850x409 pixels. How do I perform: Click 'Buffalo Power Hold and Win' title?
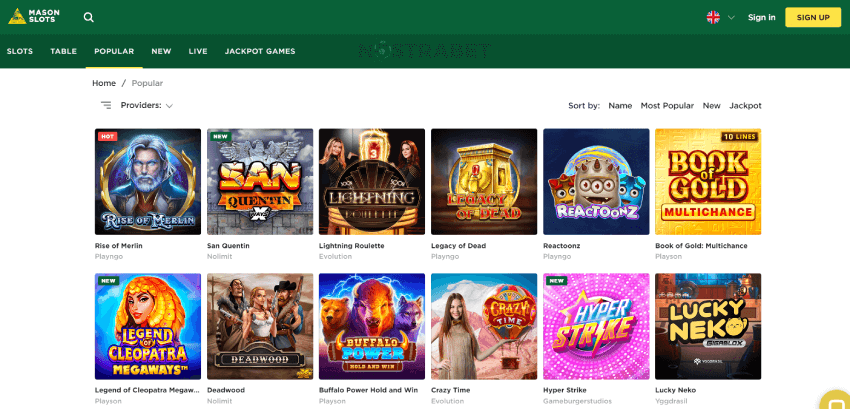pyautogui.click(x=369, y=390)
